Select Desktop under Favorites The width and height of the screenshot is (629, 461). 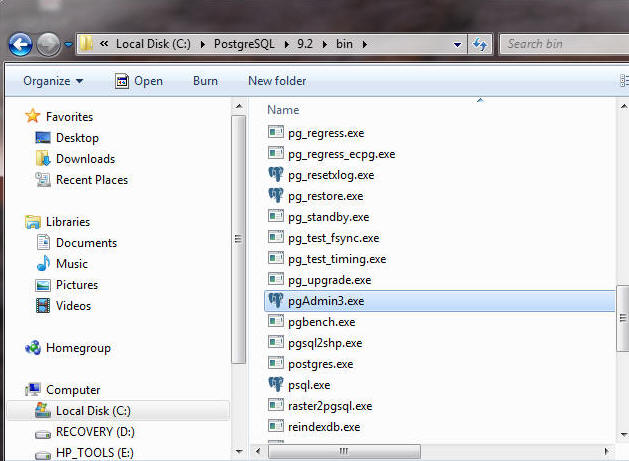click(x=77, y=138)
